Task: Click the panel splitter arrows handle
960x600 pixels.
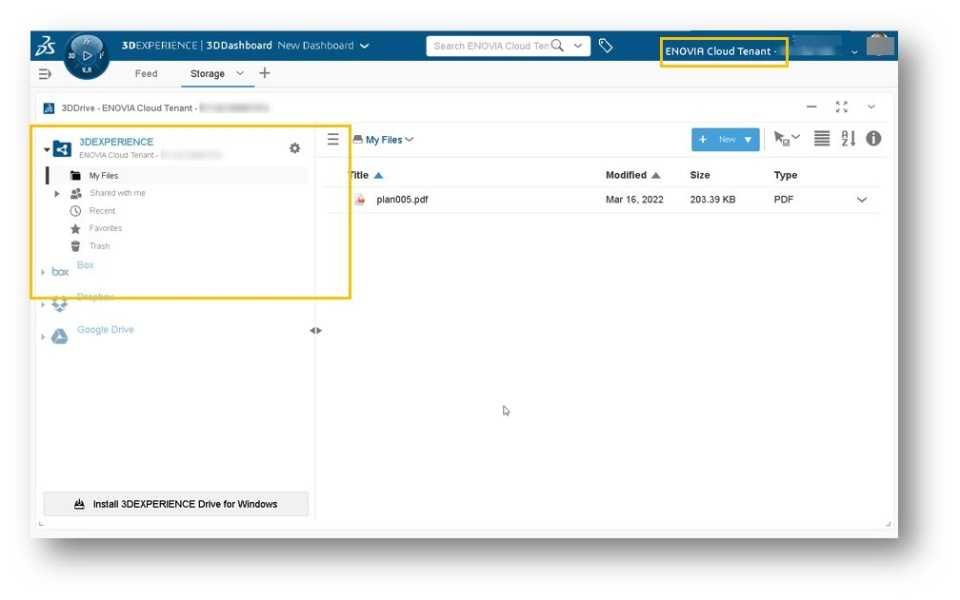Action: click(315, 331)
